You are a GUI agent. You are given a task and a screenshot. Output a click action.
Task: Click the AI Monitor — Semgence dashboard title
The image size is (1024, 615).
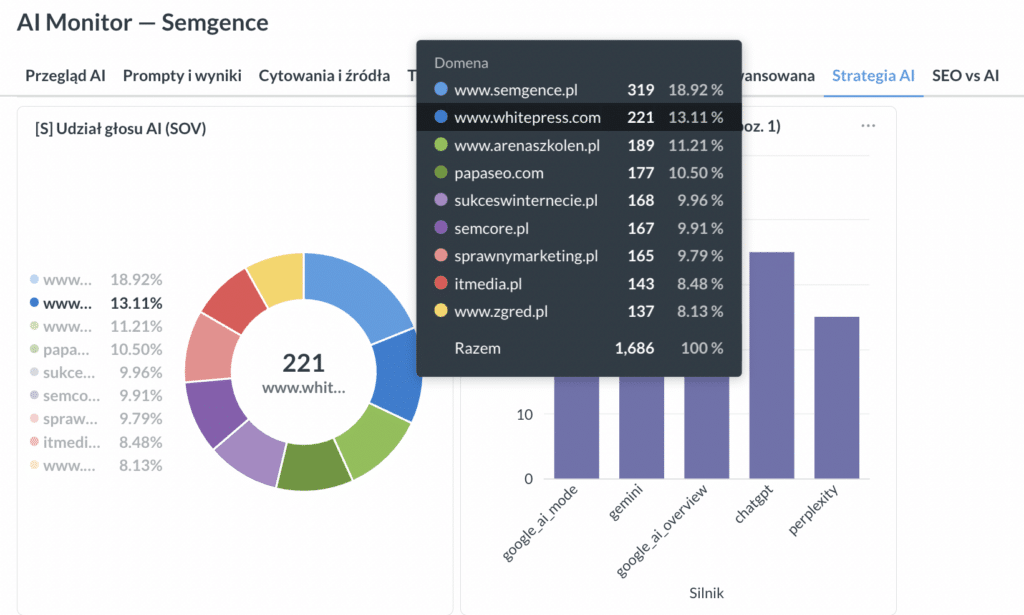tap(143, 23)
